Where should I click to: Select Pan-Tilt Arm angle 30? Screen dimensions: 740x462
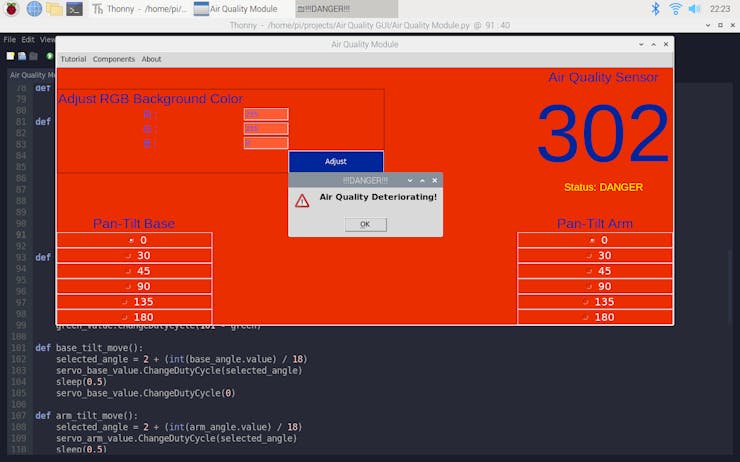coord(595,255)
